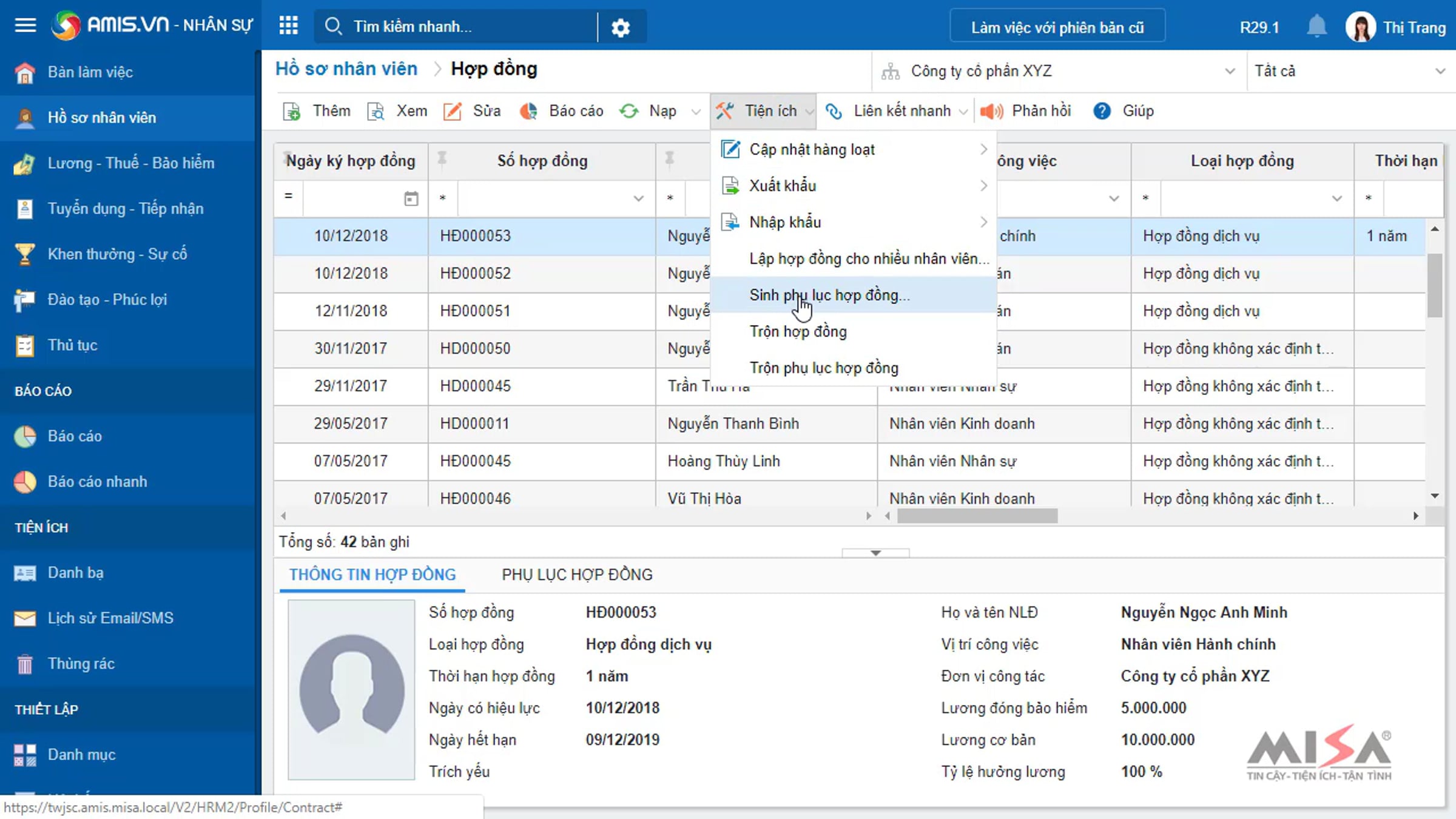Select row HĐ000051
1456x819 pixels.
click(x=849, y=311)
